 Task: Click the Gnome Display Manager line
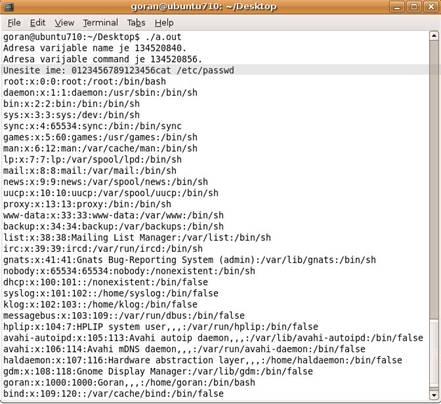158,372
